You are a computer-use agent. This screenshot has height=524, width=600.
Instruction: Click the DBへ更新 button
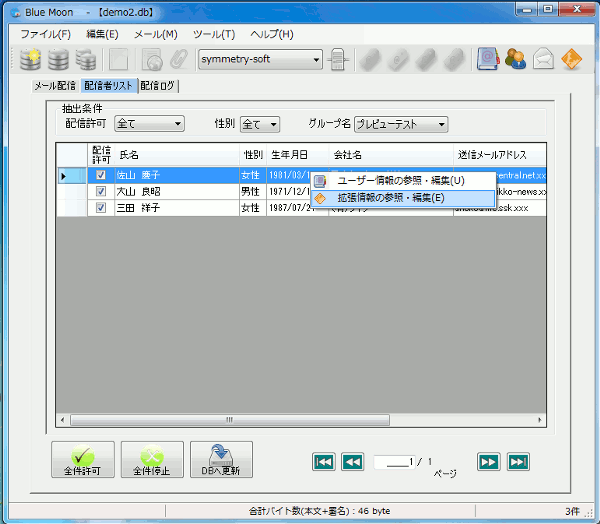click(221, 461)
